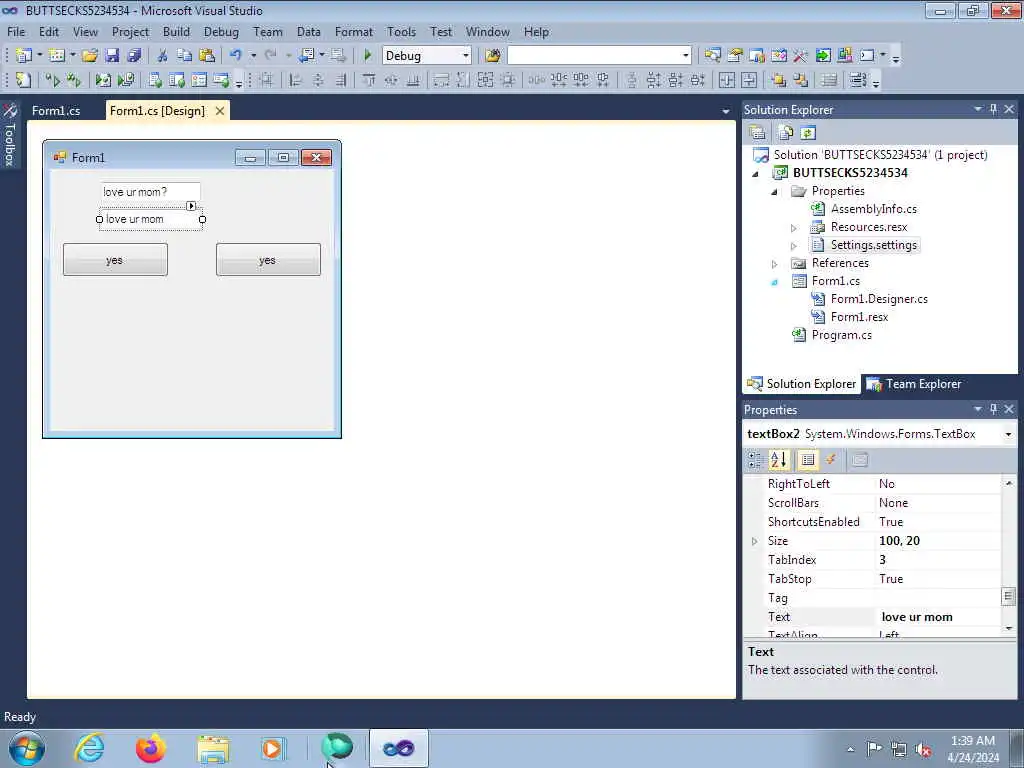Open the empty Find combo box dropdown
Viewport: 1024px width, 768px height.
(x=685, y=56)
